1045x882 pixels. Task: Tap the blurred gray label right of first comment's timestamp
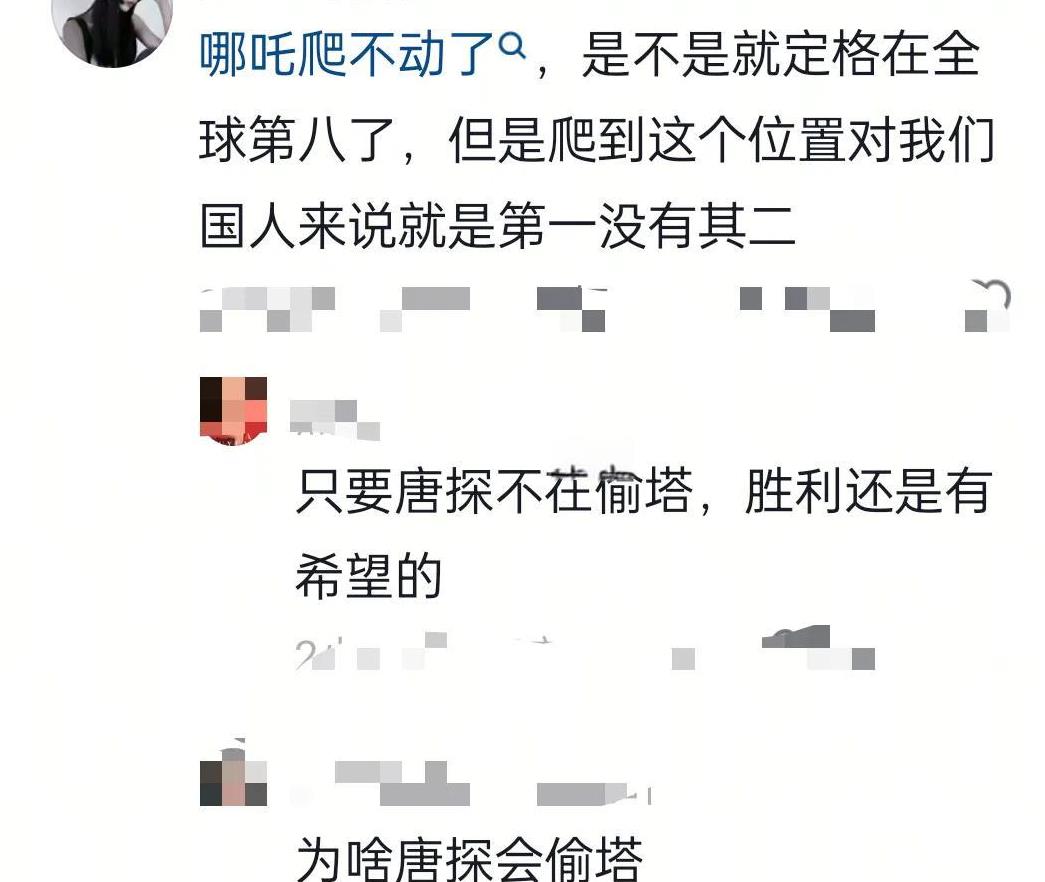pyautogui.click(x=425, y=309)
